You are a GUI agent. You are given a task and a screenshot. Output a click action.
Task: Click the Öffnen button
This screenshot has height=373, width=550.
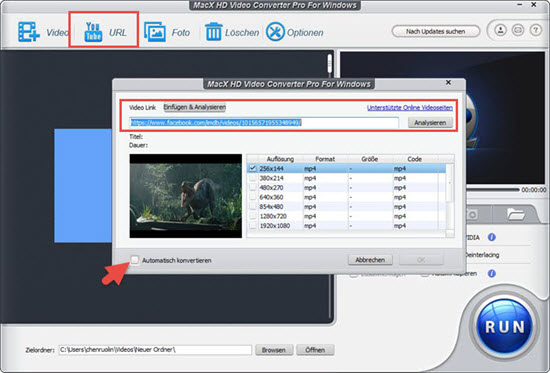(x=315, y=350)
